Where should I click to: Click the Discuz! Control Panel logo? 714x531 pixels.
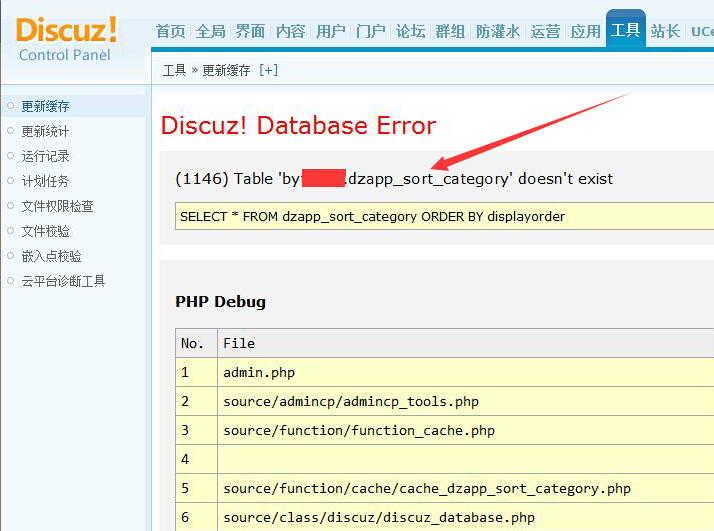pos(66,39)
